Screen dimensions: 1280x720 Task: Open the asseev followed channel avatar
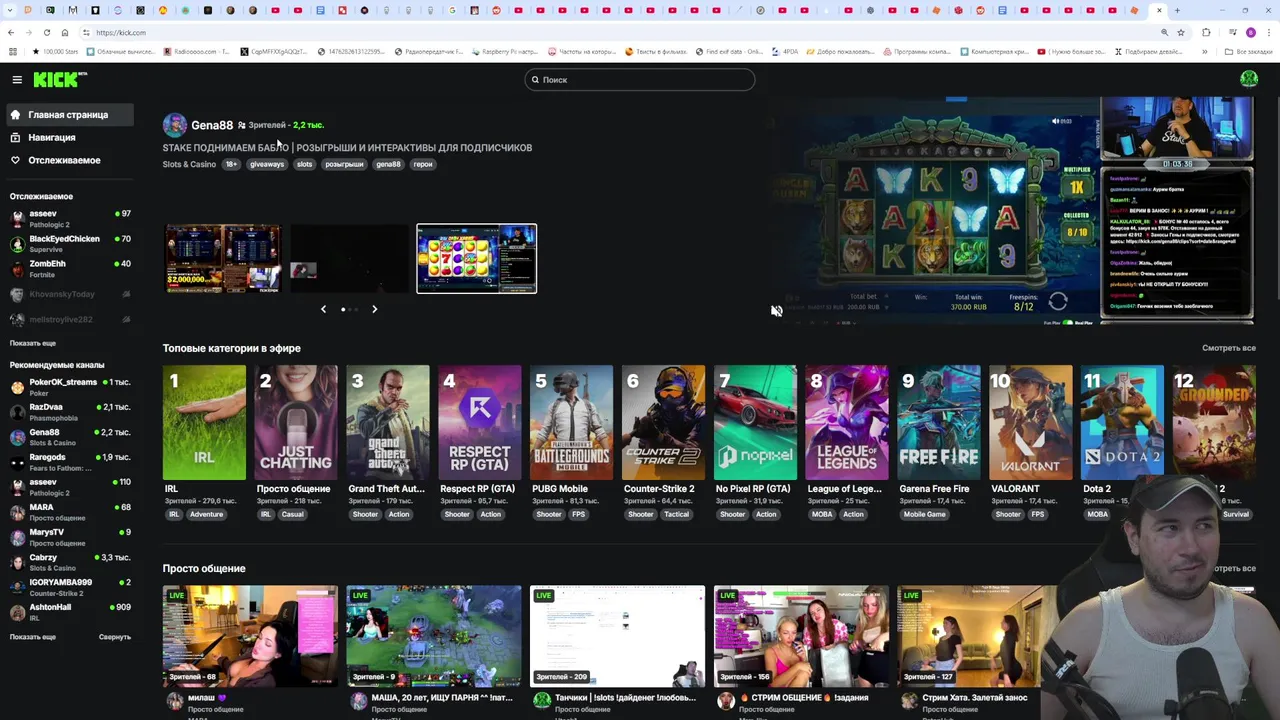[x=18, y=218]
